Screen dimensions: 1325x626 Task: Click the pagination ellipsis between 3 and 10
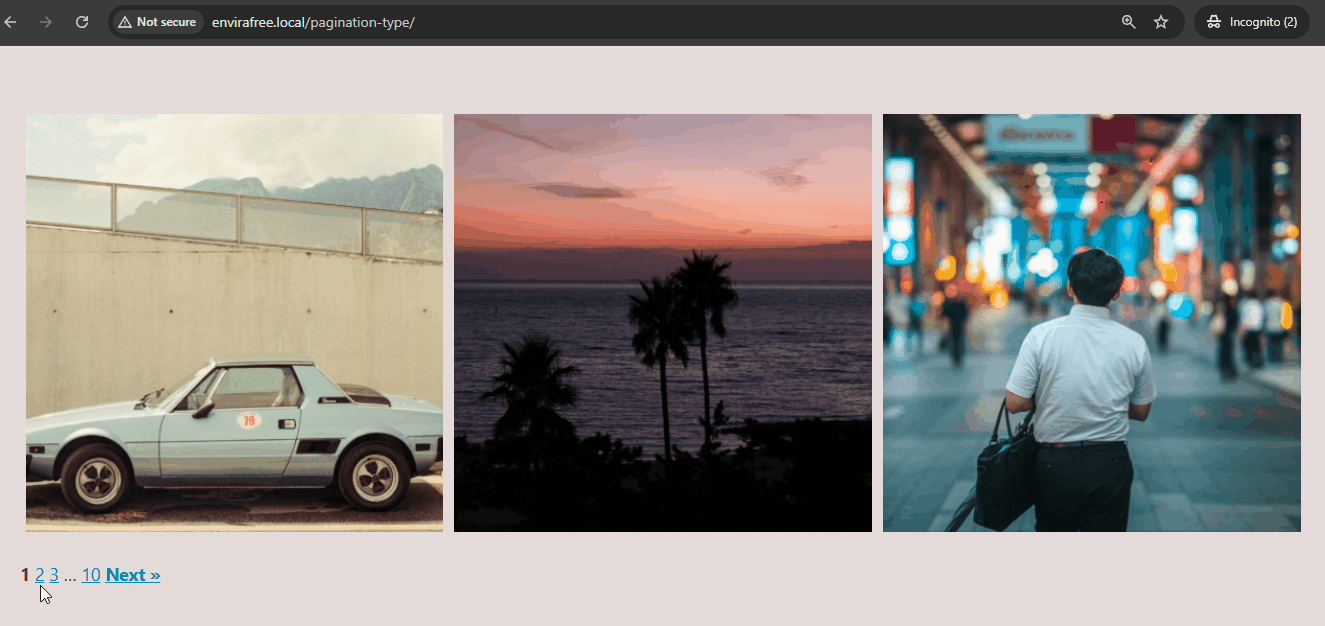pos(70,574)
